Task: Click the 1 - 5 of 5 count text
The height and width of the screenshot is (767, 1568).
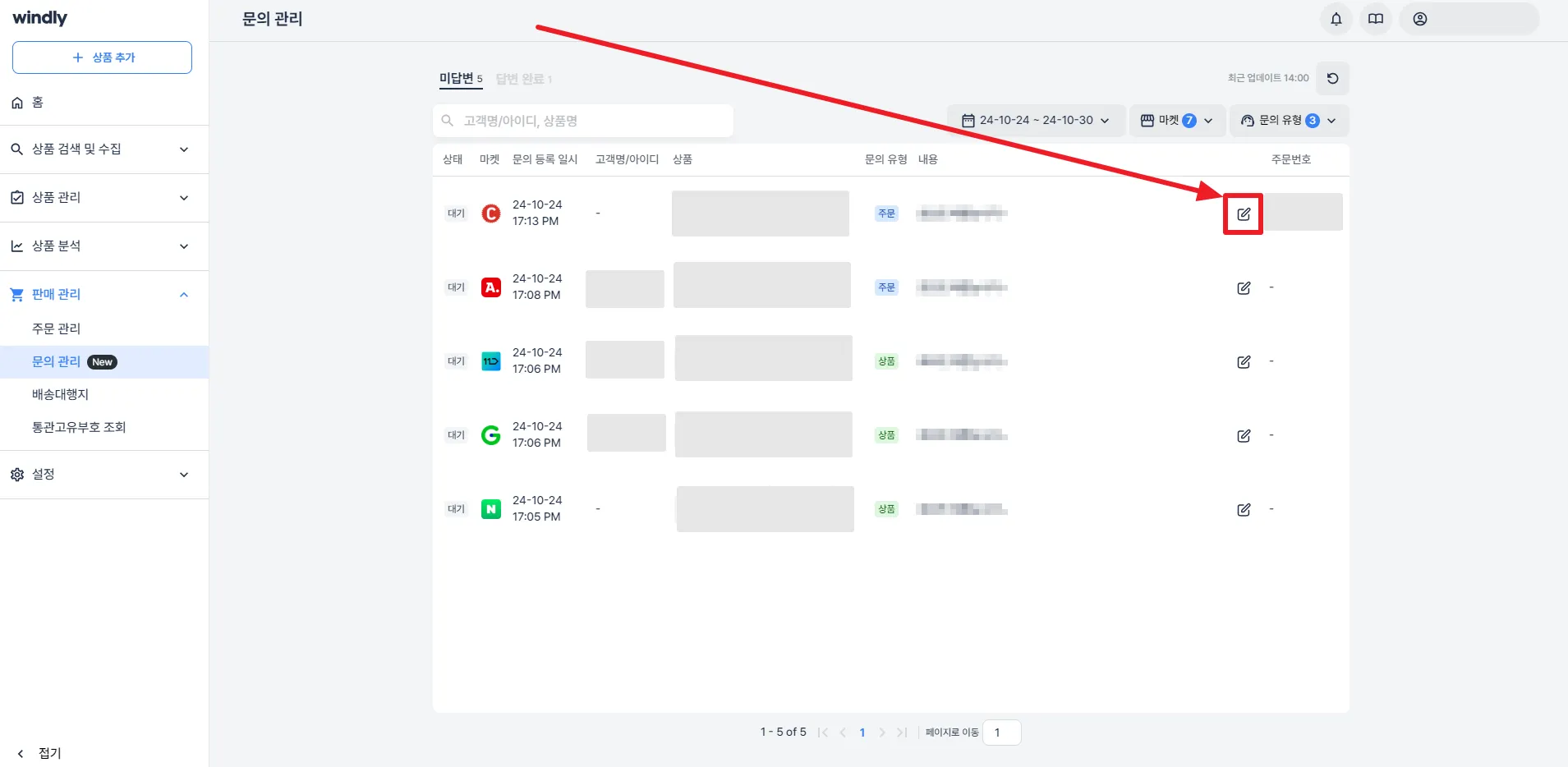Action: click(x=783, y=732)
